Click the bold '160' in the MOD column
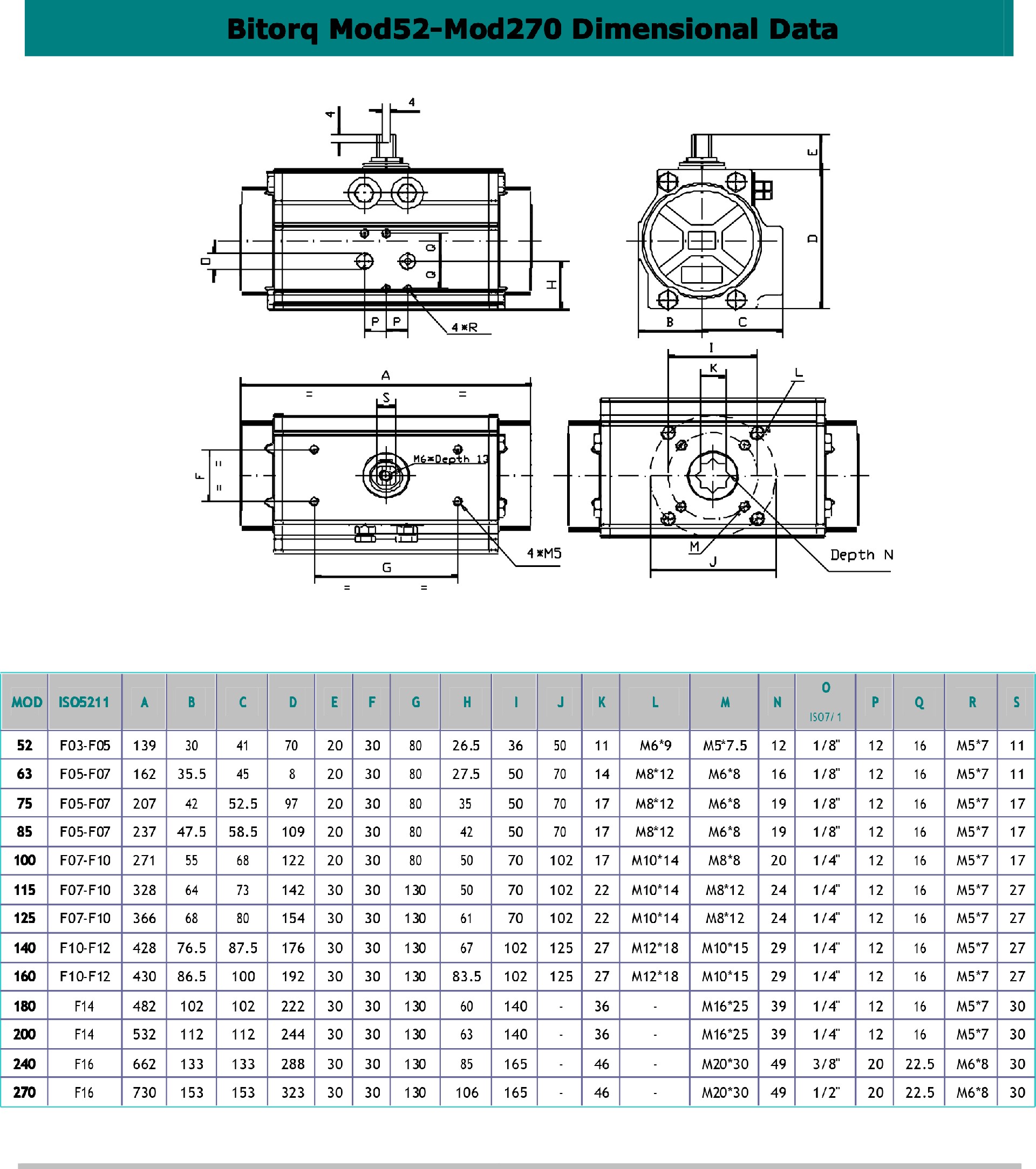 point(25,976)
